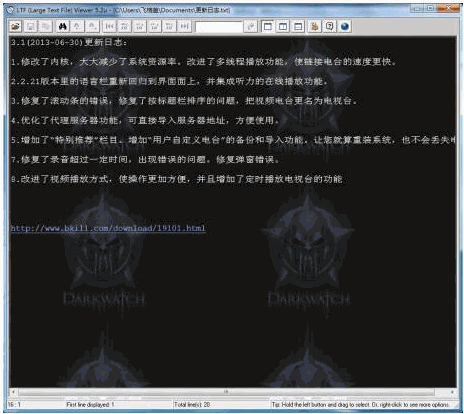Open the help question mark icon
The image size is (464, 414).
point(330,26)
